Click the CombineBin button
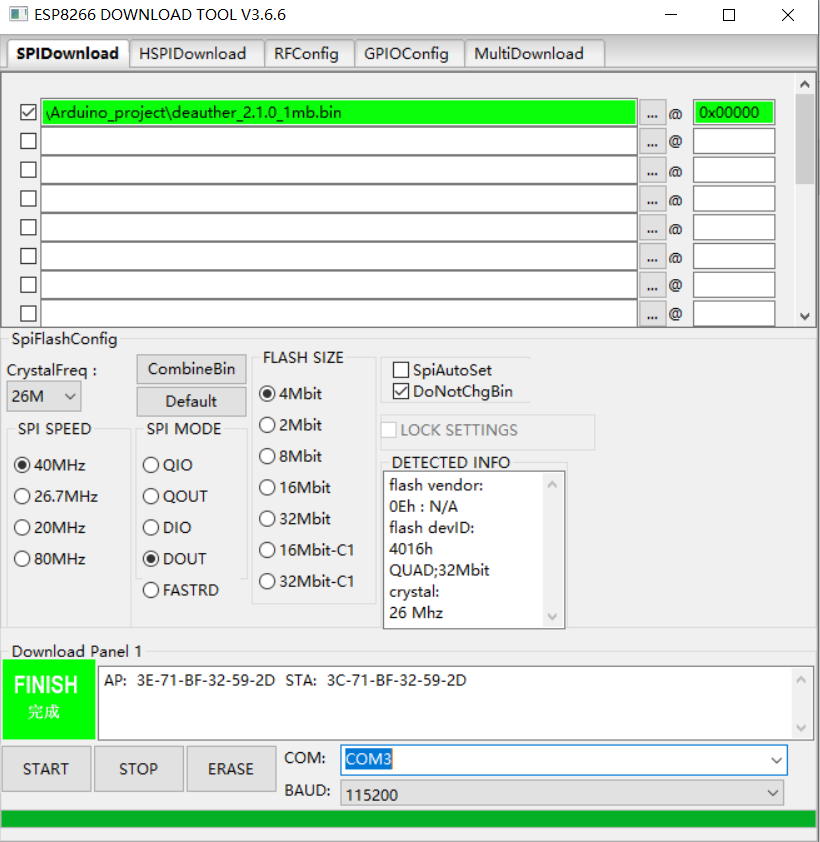820x842 pixels. [x=191, y=369]
